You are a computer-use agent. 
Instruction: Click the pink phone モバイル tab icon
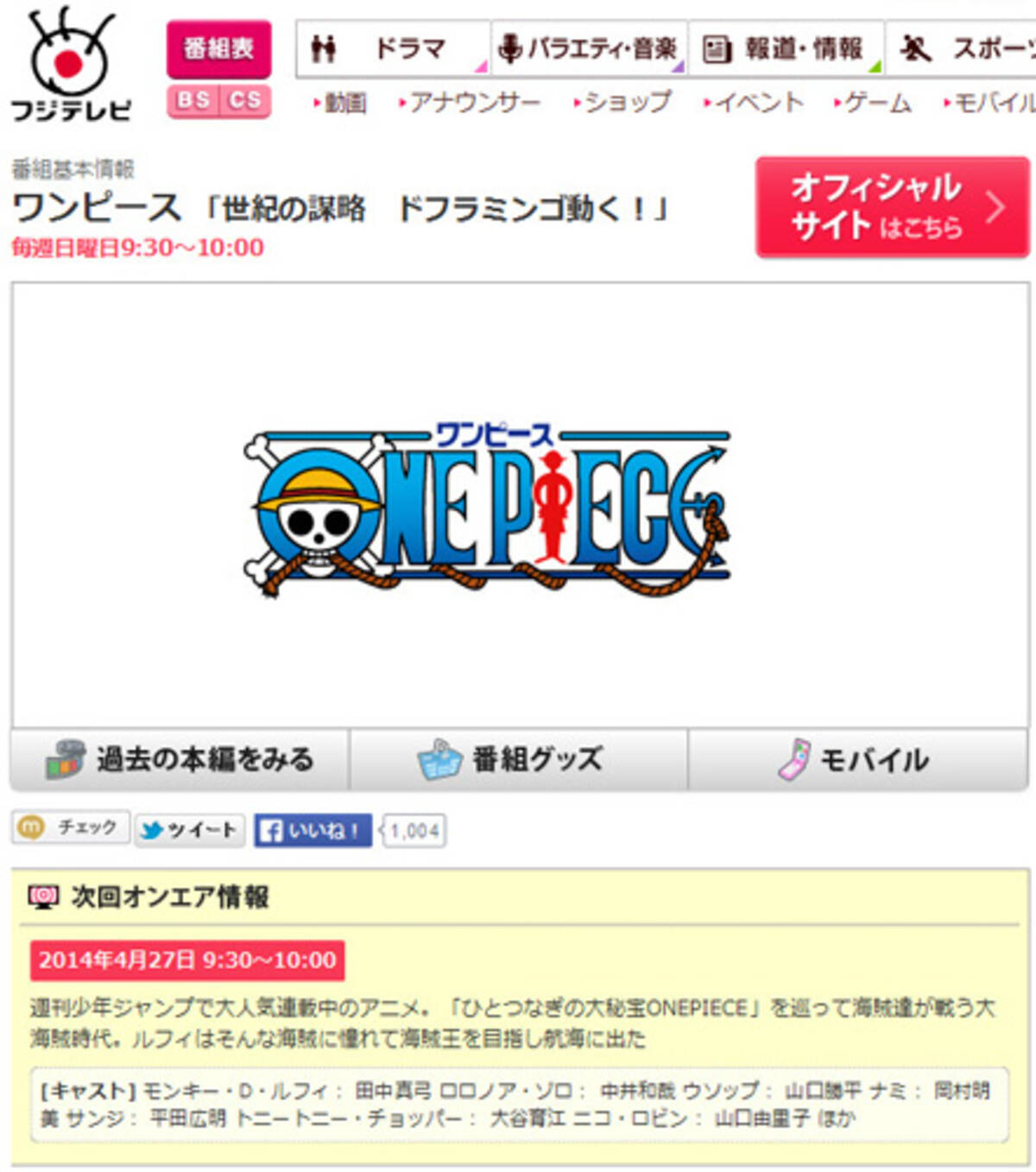pyautogui.click(x=793, y=760)
